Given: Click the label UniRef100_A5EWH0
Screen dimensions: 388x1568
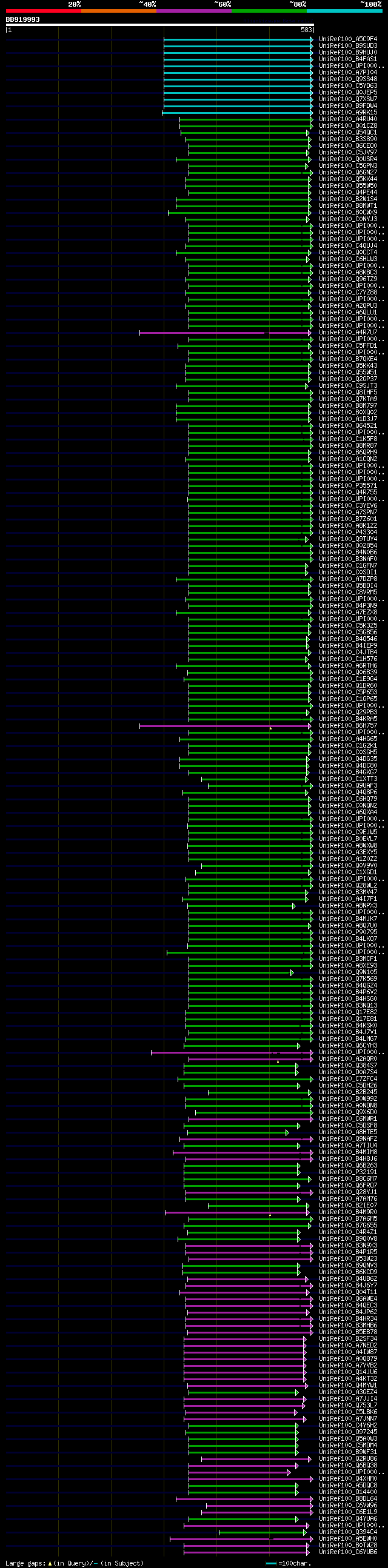Looking at the screenshot, I should pyautogui.click(x=348, y=1539).
